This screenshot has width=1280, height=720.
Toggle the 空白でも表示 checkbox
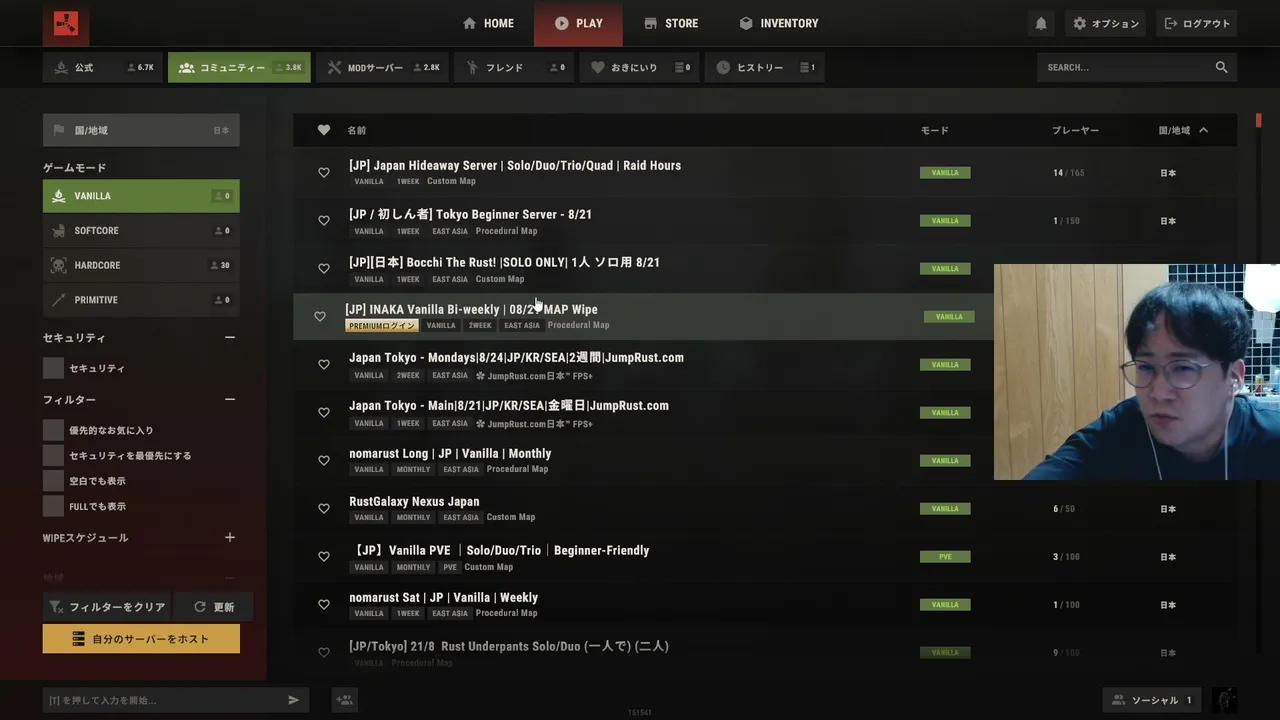[x=53, y=481]
